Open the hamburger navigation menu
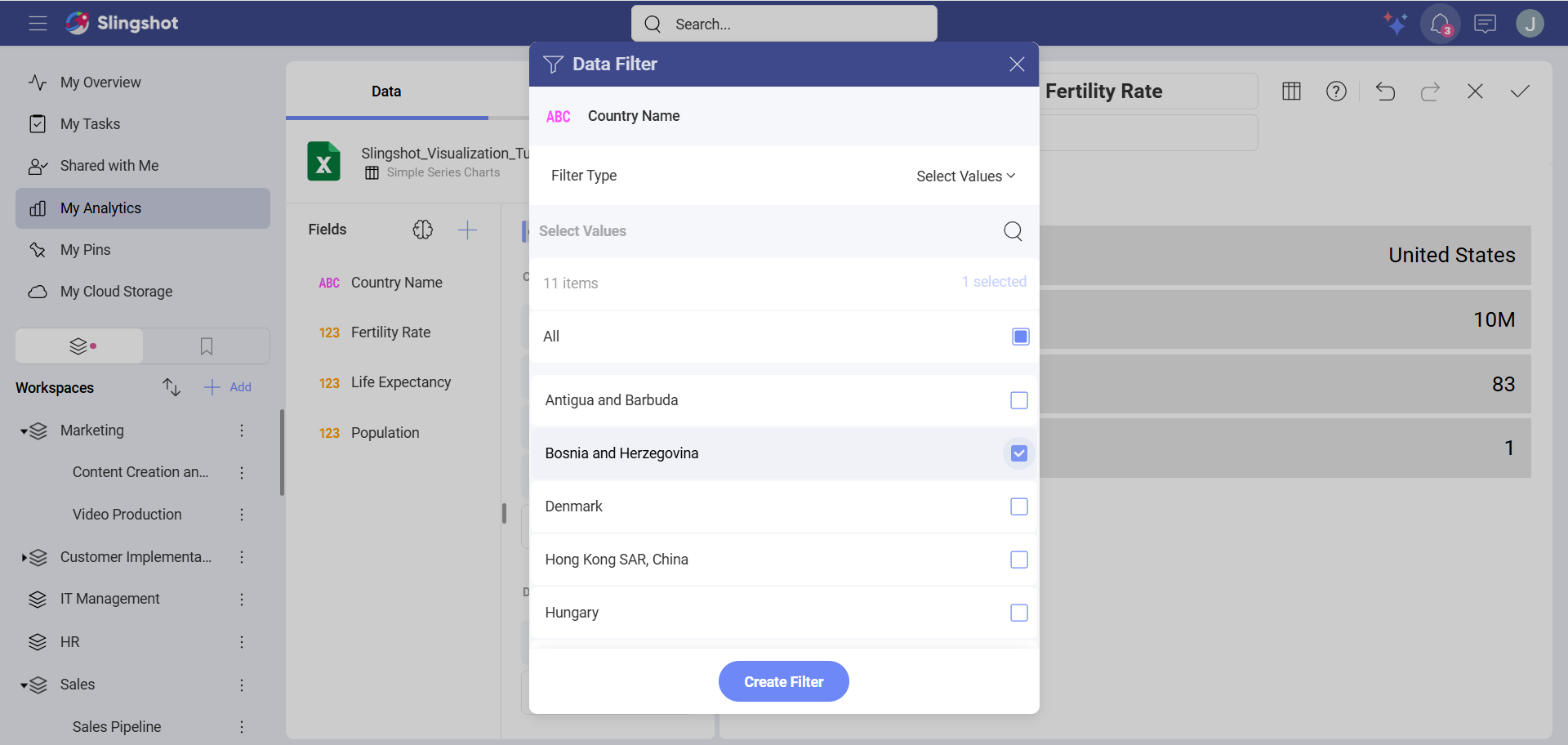 coord(38,24)
